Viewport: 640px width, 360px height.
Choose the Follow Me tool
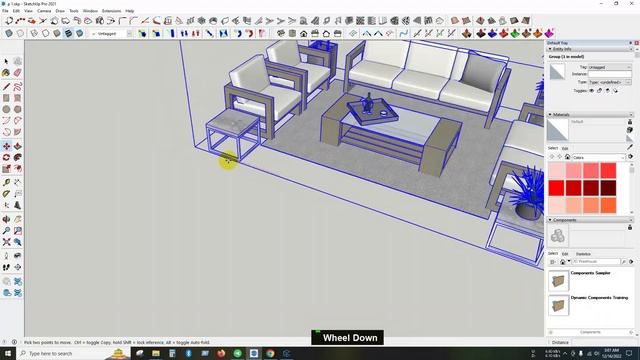18,158
